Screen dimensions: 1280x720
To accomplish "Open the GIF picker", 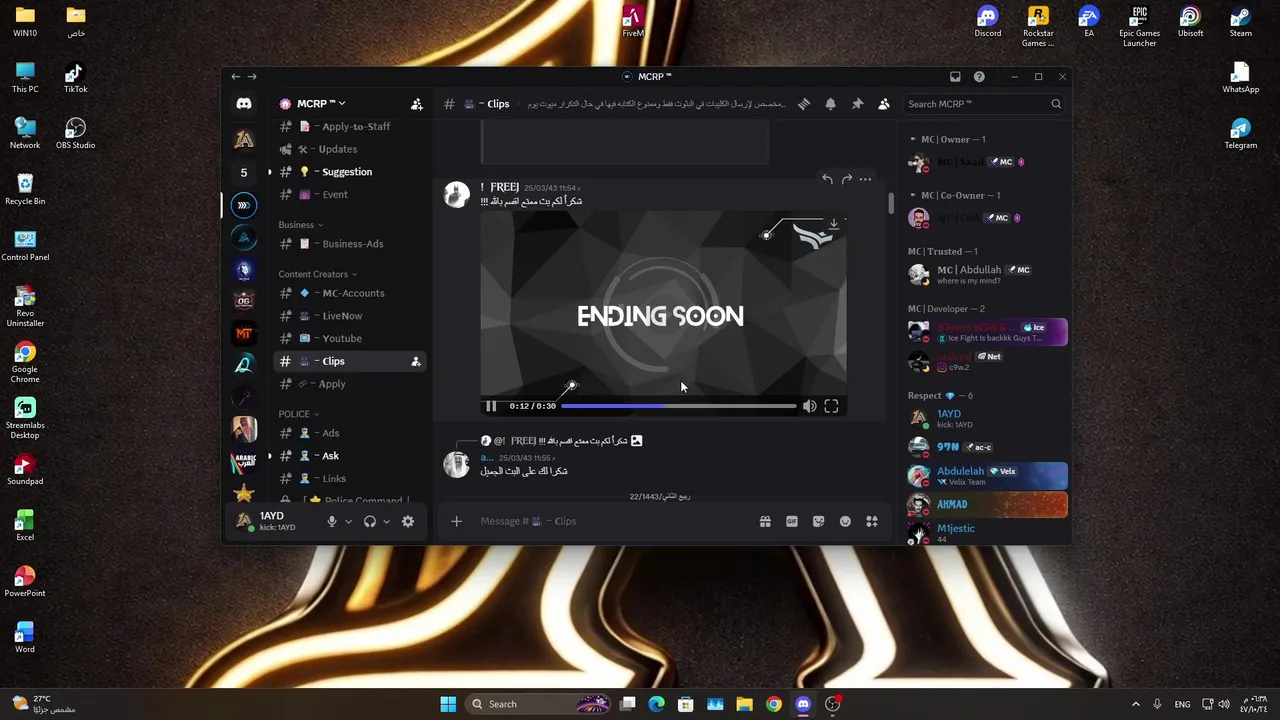I will 792,521.
